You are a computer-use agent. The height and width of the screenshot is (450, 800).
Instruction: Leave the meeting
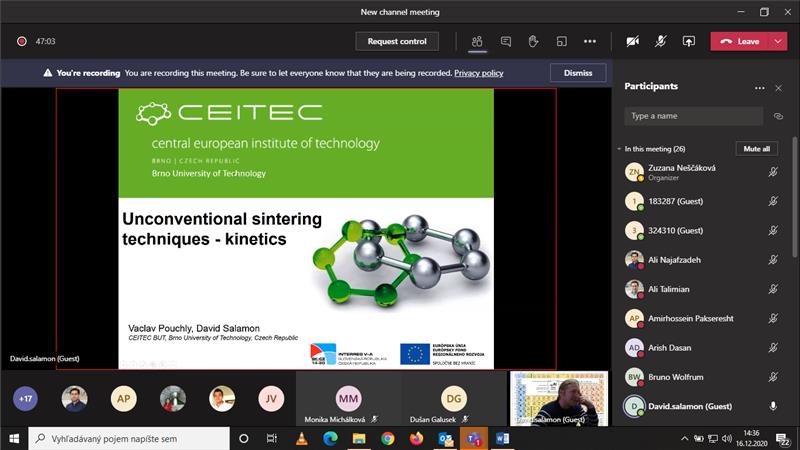[739, 41]
